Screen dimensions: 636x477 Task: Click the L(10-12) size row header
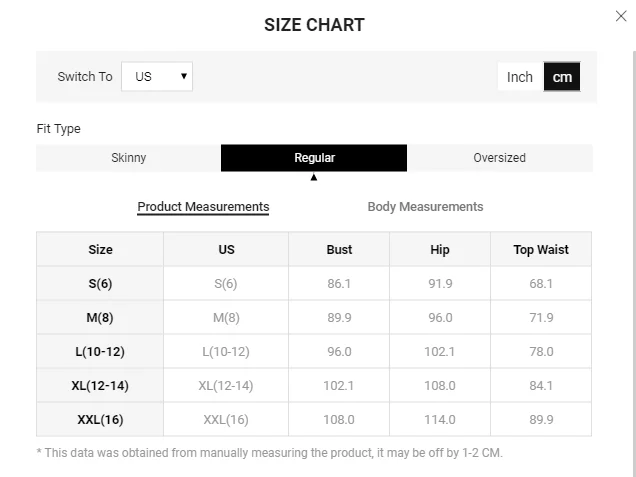pos(100,352)
